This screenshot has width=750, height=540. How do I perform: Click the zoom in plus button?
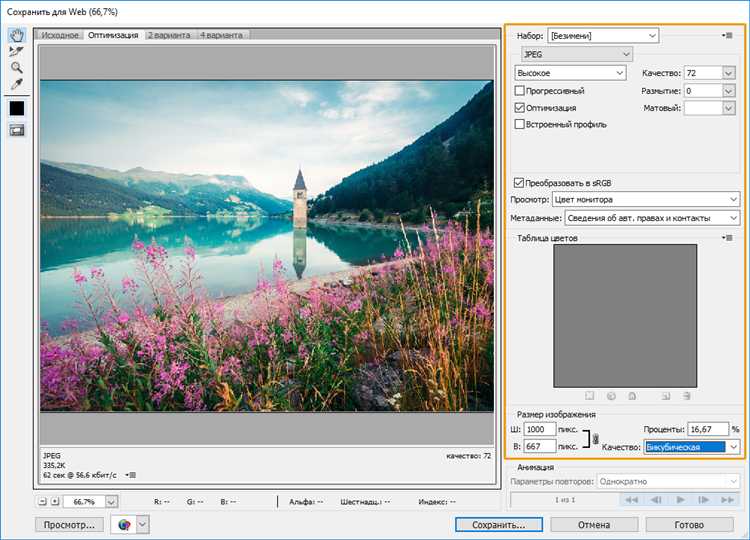pos(55,501)
